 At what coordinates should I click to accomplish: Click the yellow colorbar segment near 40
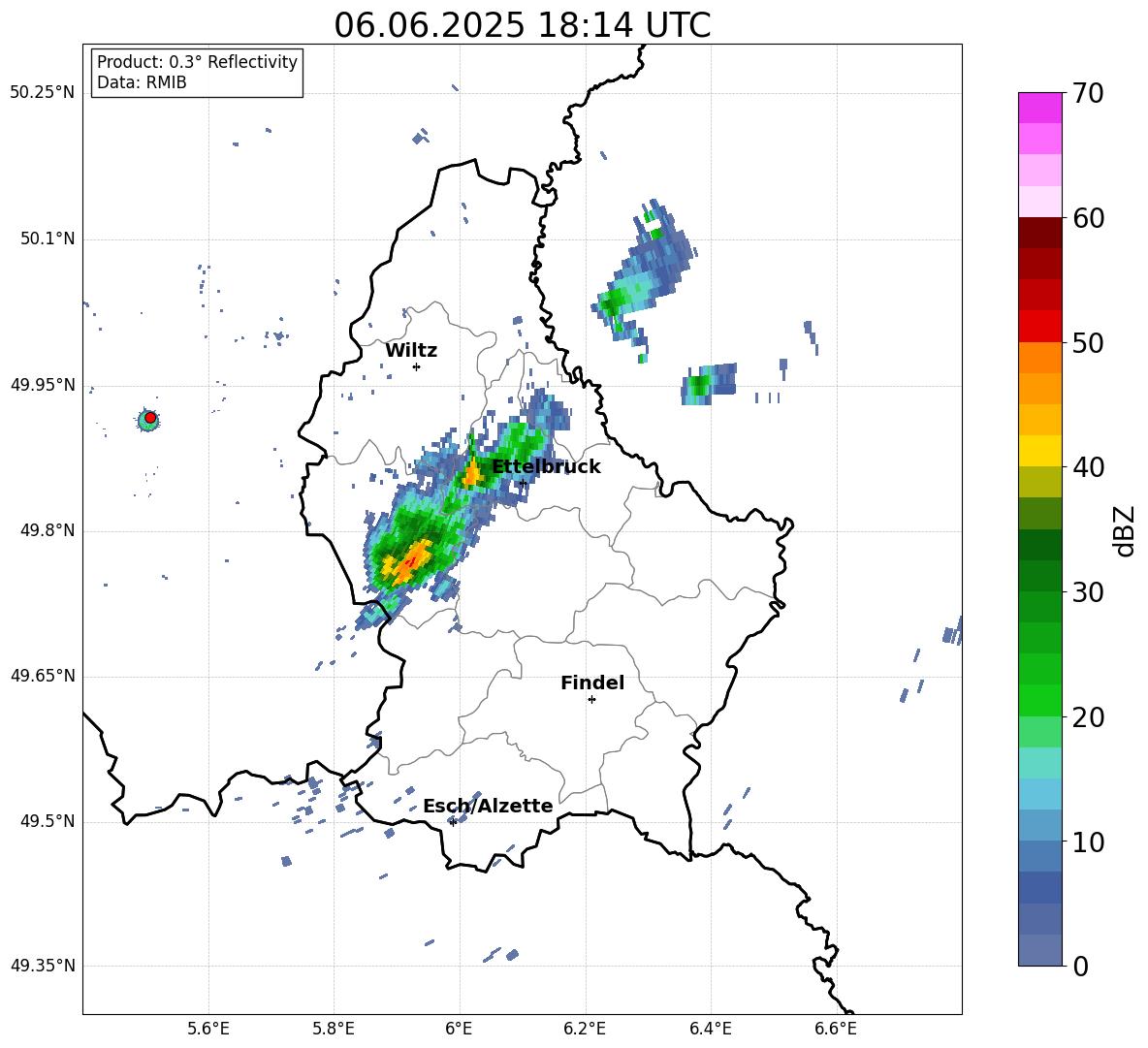click(1039, 451)
